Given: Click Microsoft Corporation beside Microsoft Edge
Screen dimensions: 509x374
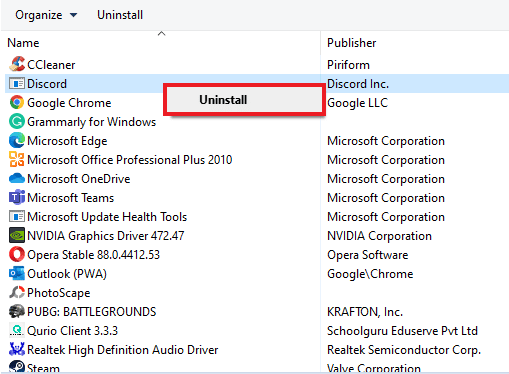Looking at the screenshot, I should click(386, 141).
